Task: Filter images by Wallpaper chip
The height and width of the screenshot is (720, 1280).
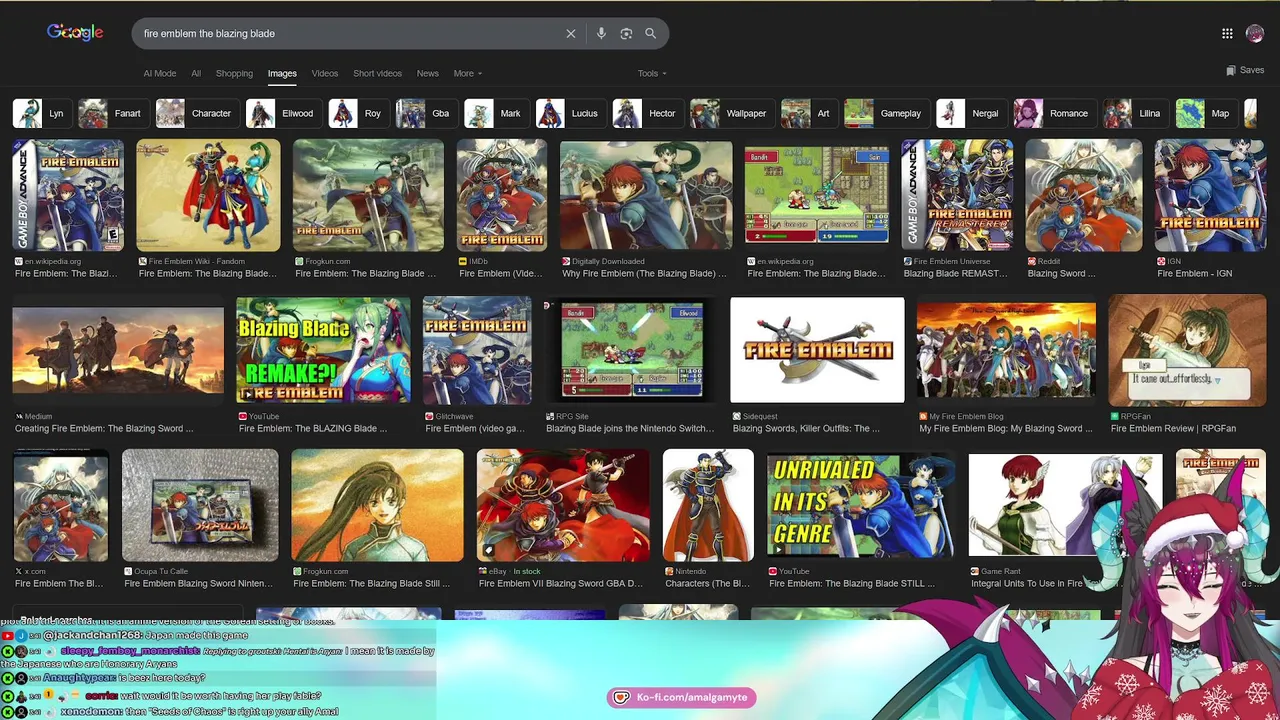Action: [x=731, y=113]
